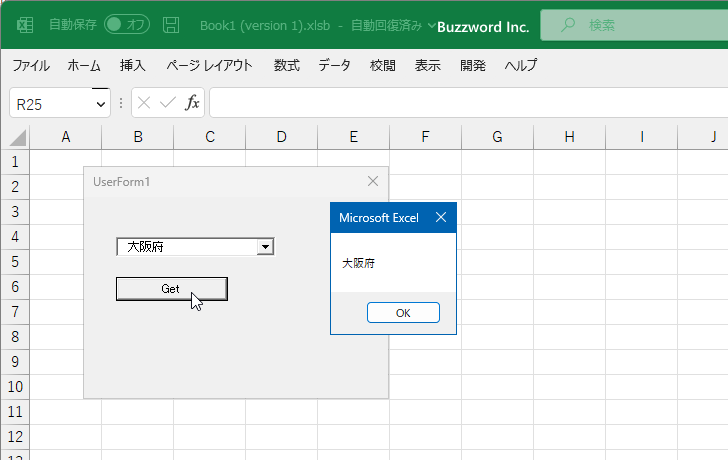Click the formula bar cancel X icon
The height and width of the screenshot is (460, 728).
point(144,103)
